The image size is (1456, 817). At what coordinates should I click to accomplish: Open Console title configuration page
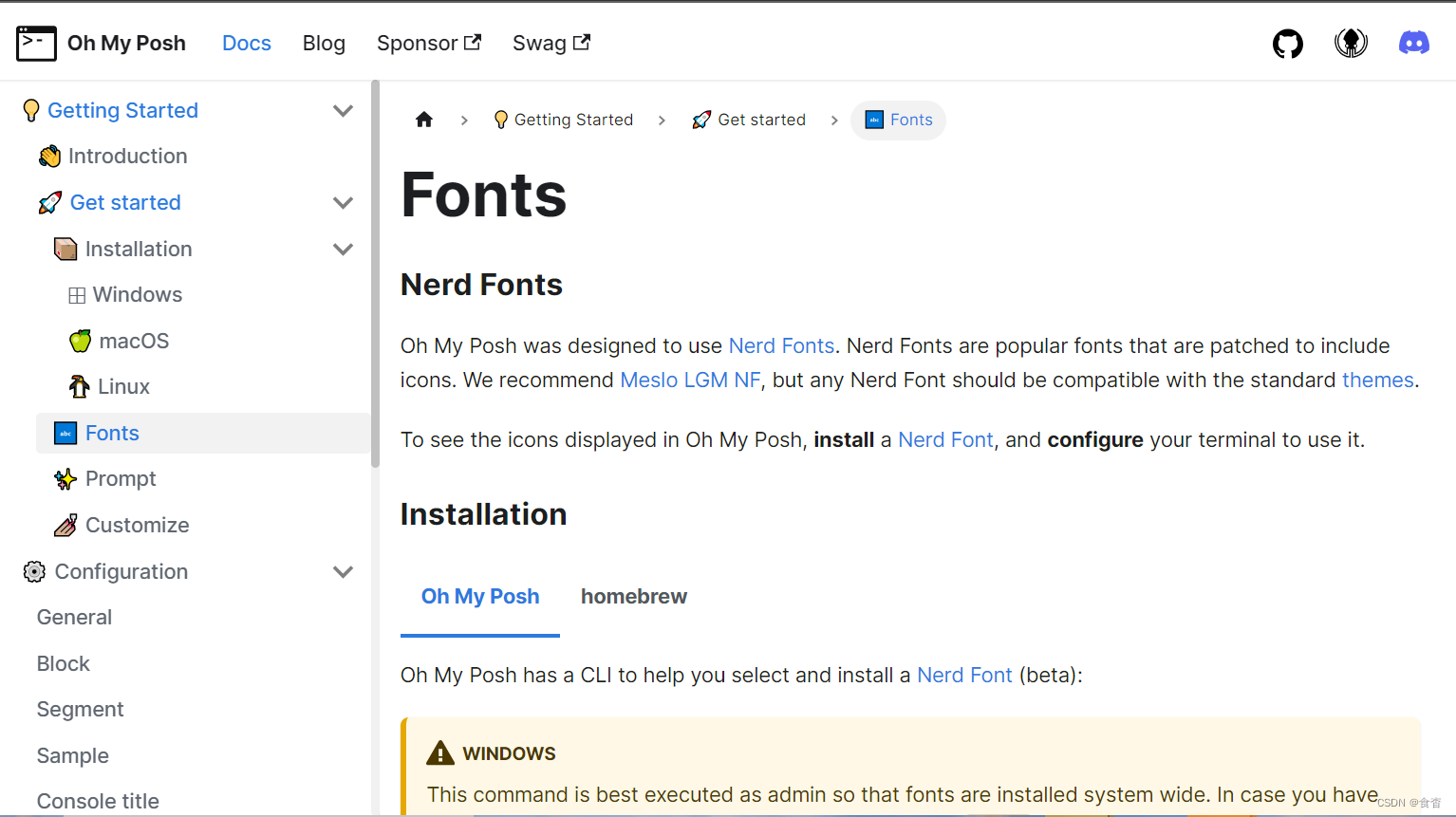pyautogui.click(x=98, y=802)
